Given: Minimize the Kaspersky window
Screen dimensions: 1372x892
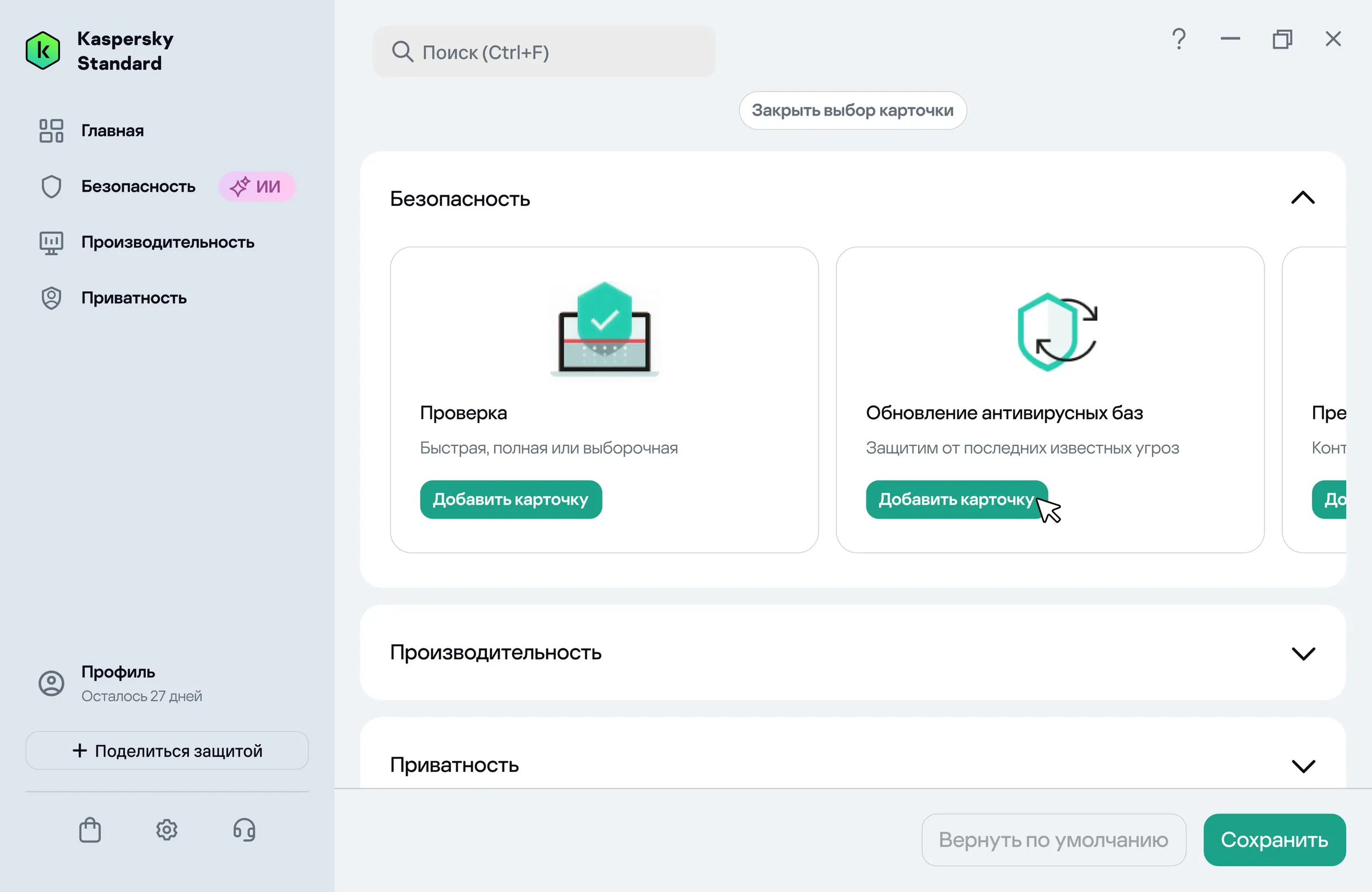Looking at the screenshot, I should [x=1230, y=39].
